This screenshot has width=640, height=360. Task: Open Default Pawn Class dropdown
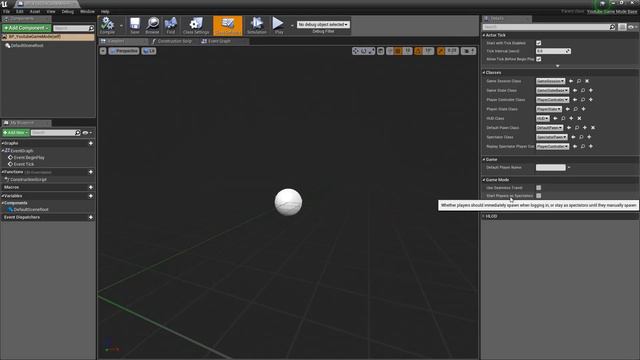549,128
